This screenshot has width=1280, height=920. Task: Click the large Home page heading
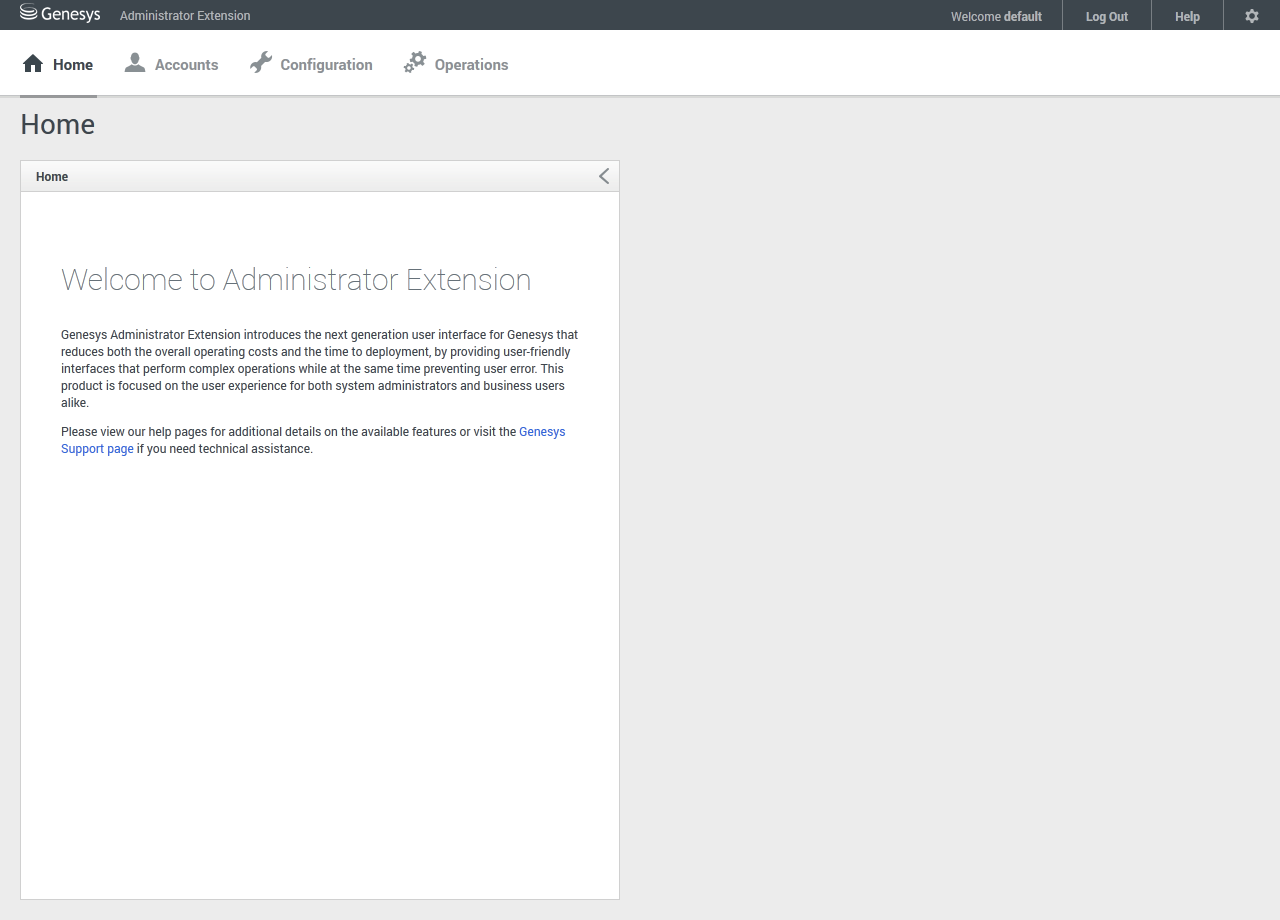[x=58, y=124]
